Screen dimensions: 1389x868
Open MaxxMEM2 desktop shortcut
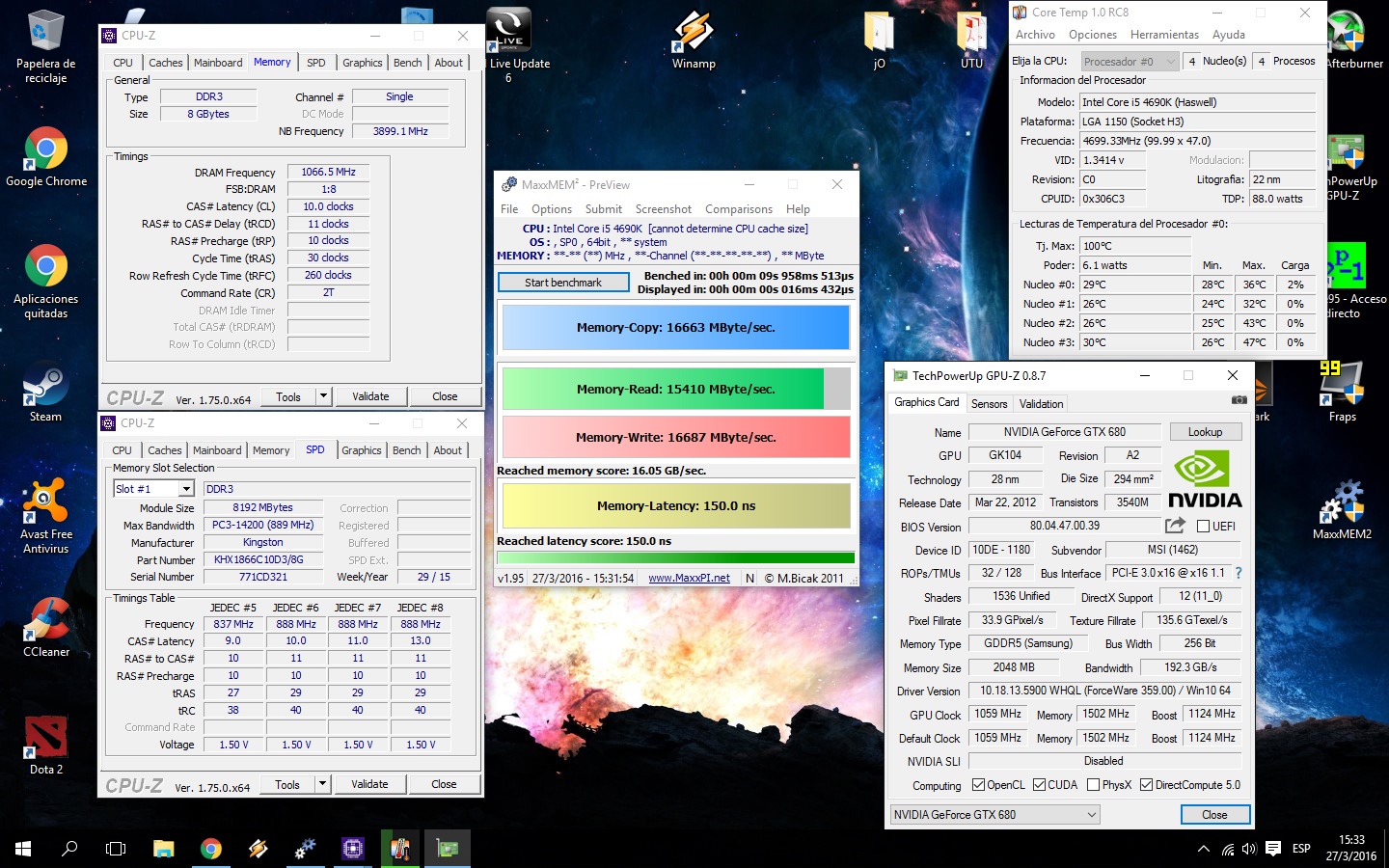point(1342,509)
